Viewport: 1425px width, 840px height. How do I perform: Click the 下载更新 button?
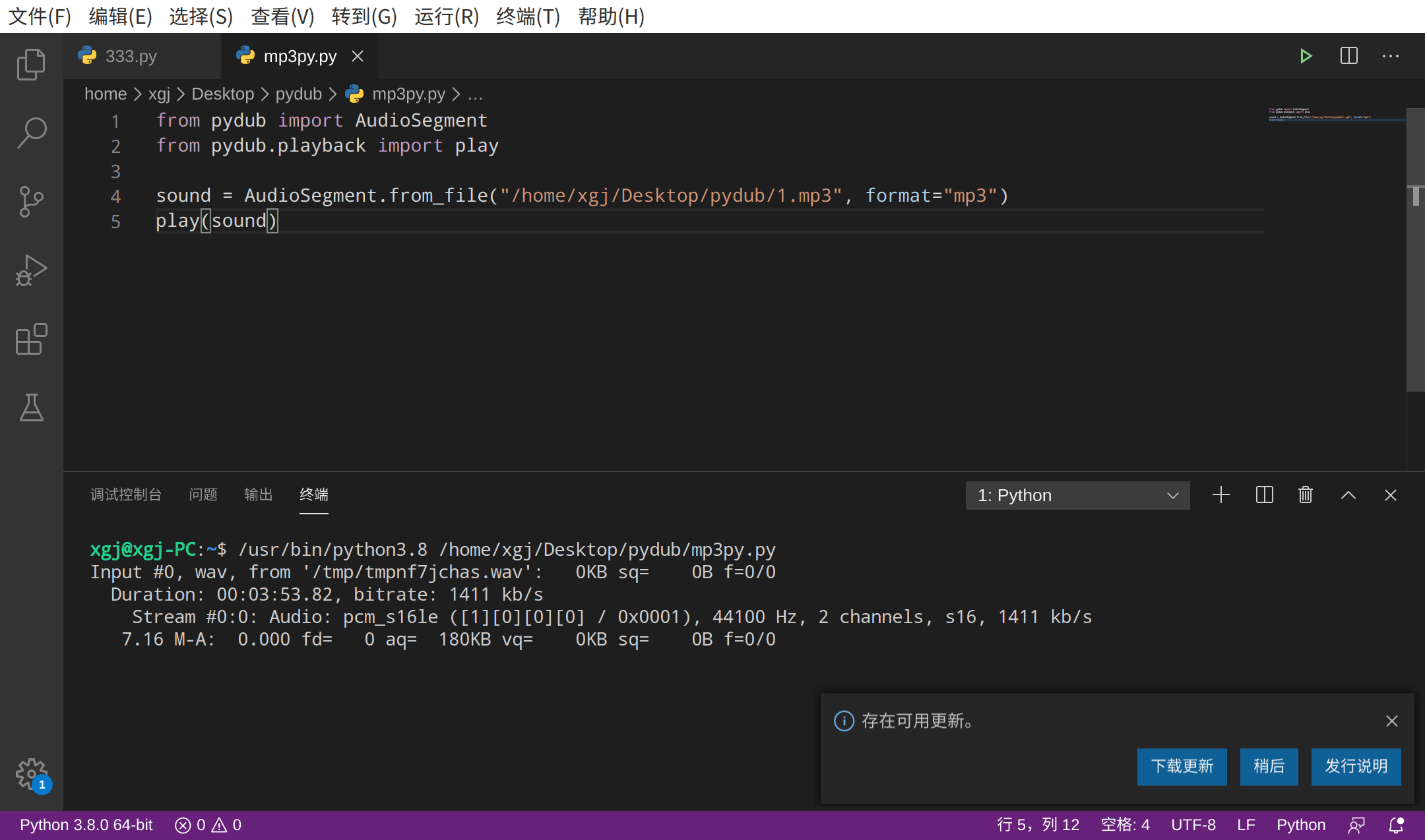click(1182, 766)
